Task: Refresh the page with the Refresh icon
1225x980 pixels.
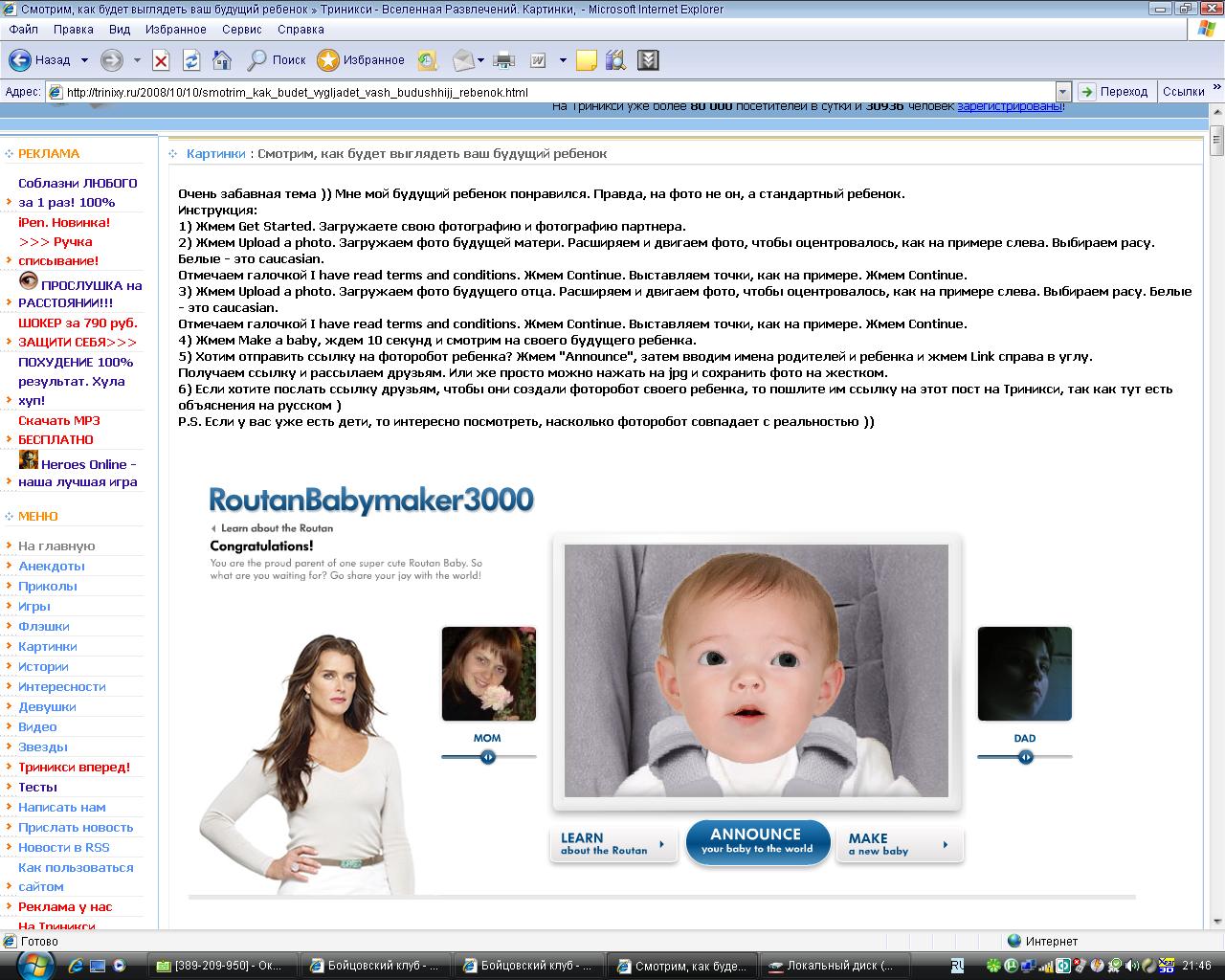Action: click(191, 60)
